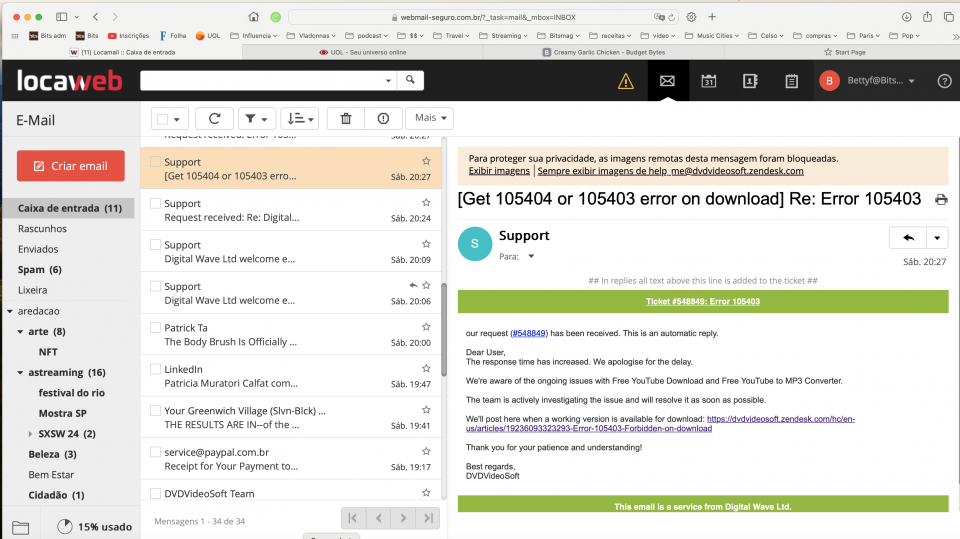The image size is (960, 539).
Task: Open folder management icon at sidebar bottom
Action: (21, 527)
